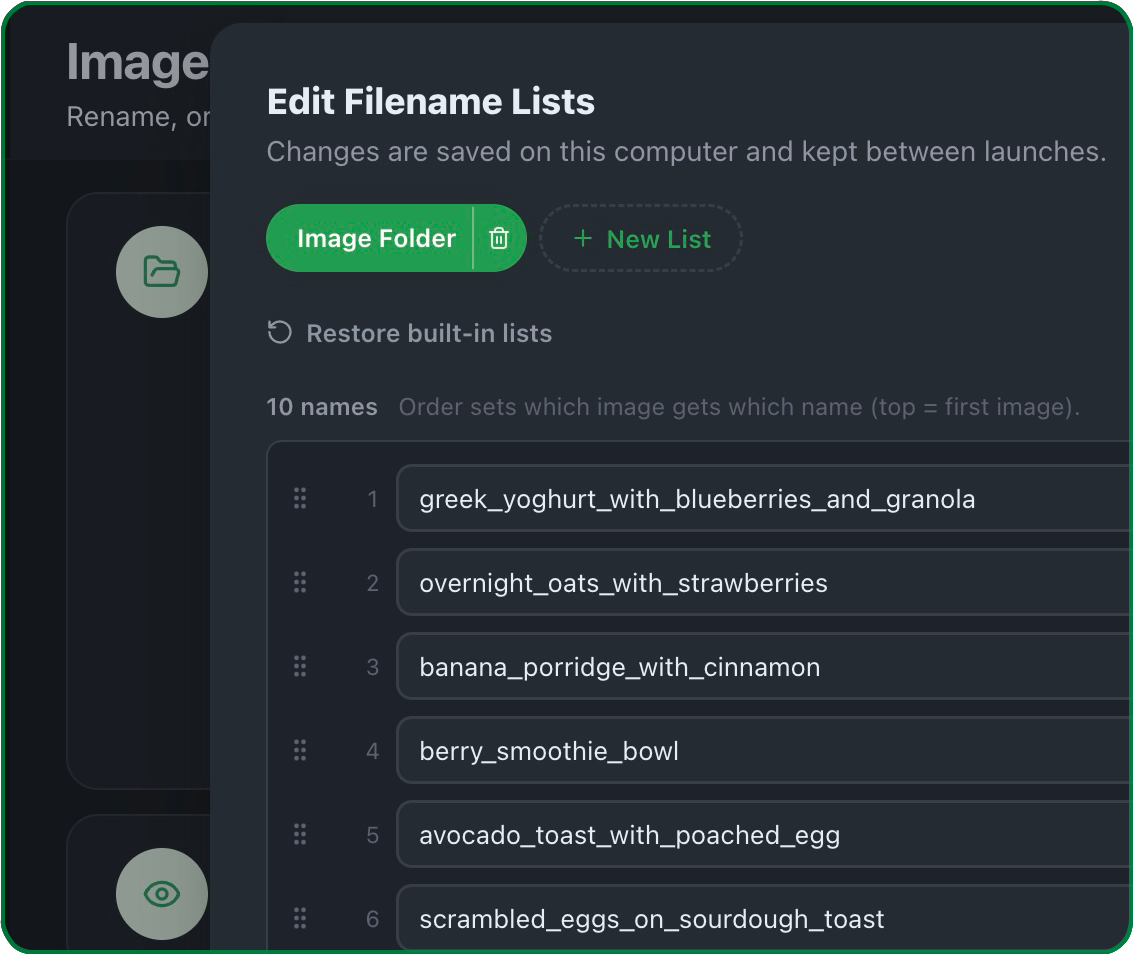Image resolution: width=1134 pixels, height=954 pixels.
Task: Edit the overnight_oats_with_strawberries name field
Action: pos(764,582)
